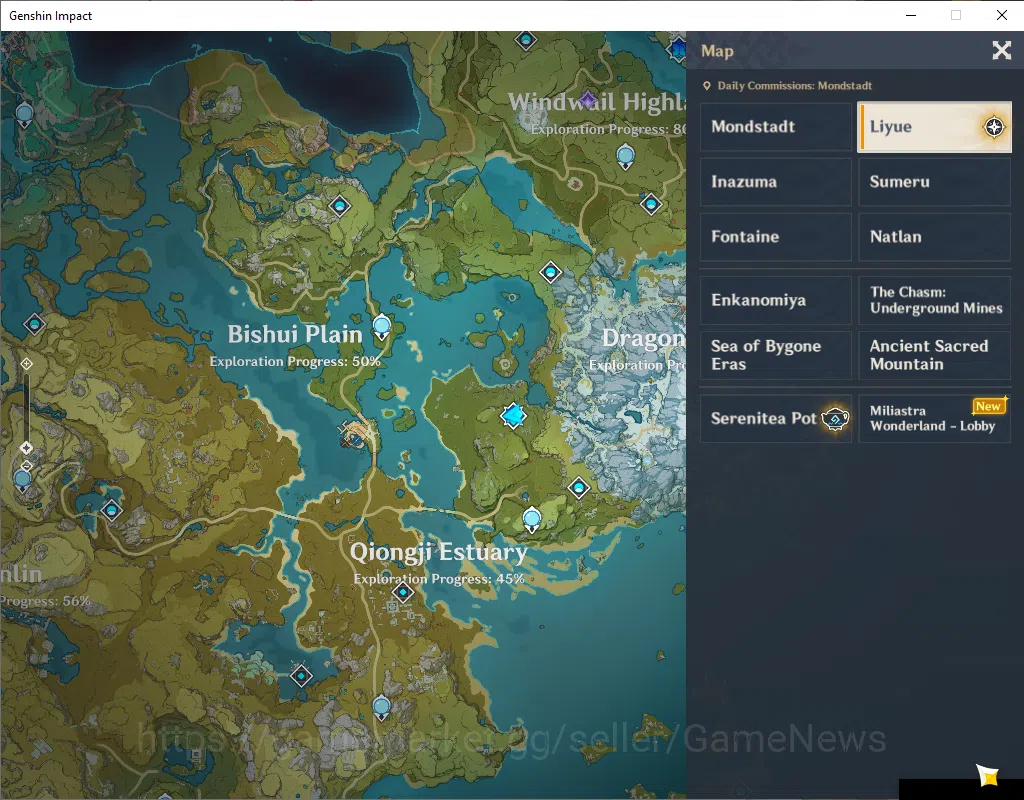The width and height of the screenshot is (1024, 800).
Task: Click round blue pin below zoom-out button
Action: click(23, 481)
